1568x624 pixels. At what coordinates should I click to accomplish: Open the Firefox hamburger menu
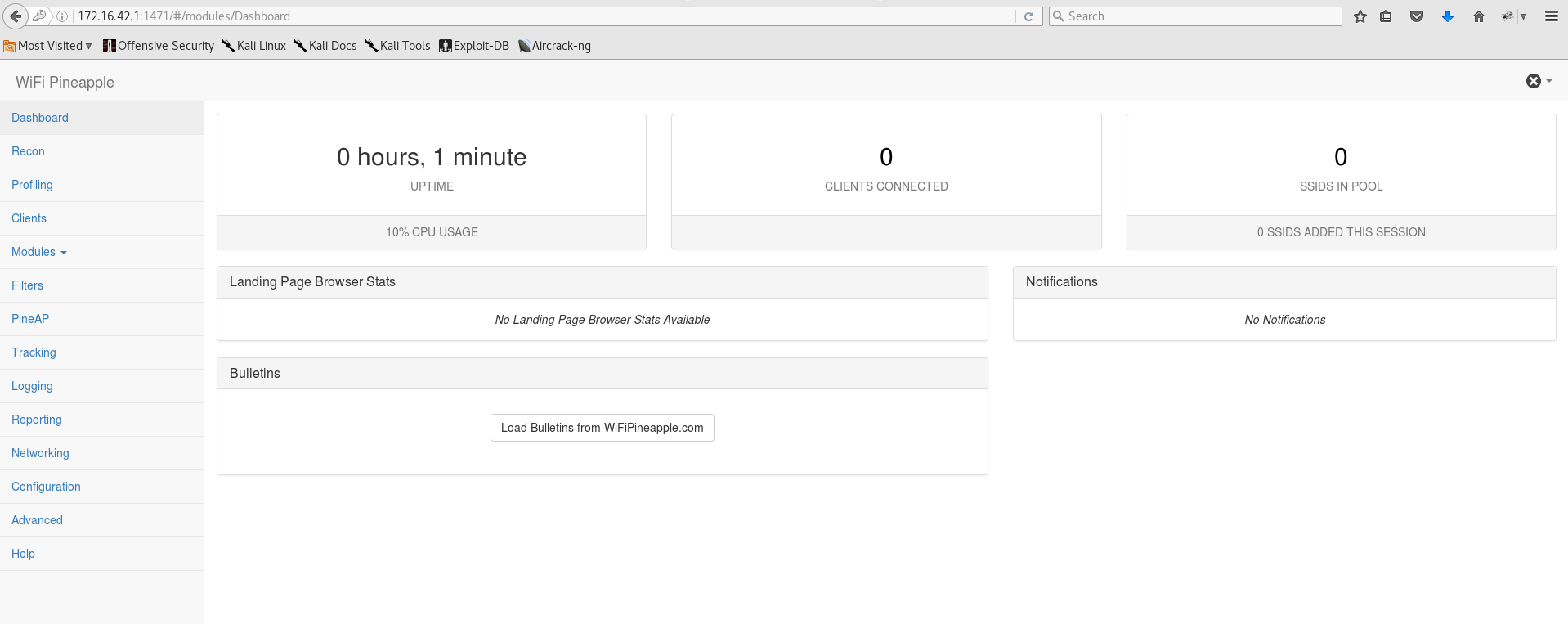click(x=1551, y=16)
